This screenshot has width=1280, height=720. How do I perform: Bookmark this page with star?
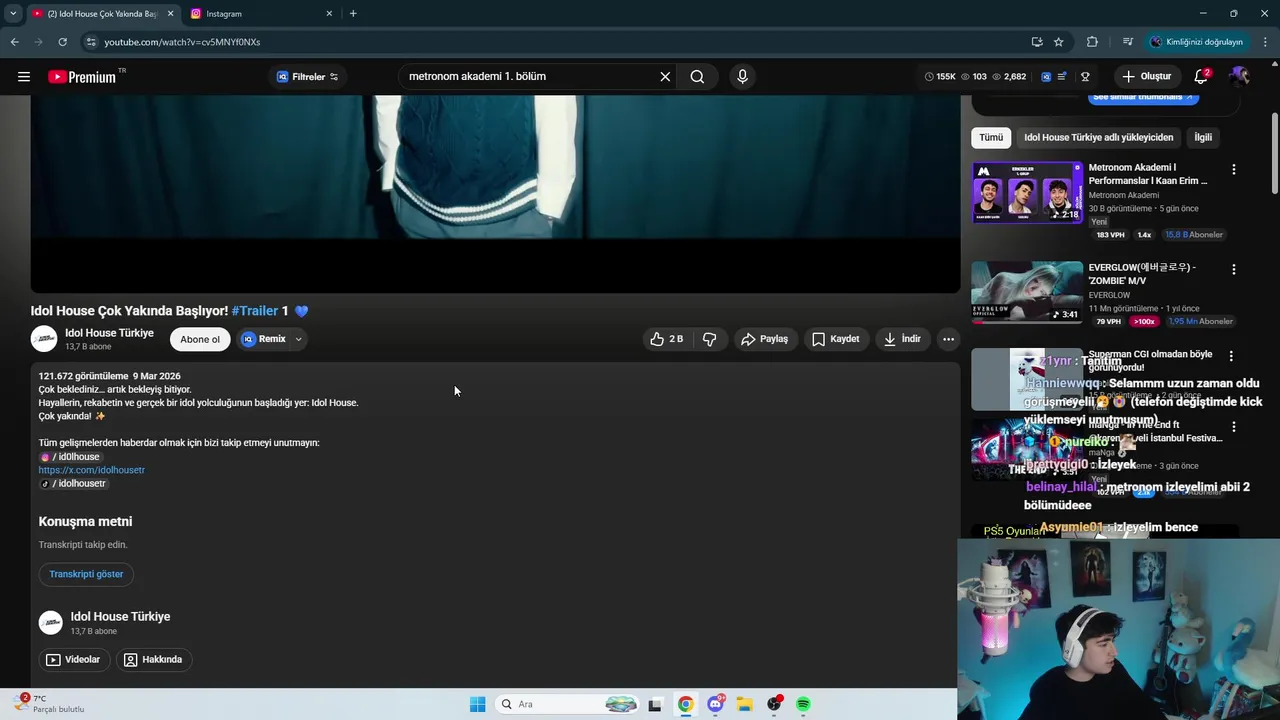click(x=1059, y=42)
